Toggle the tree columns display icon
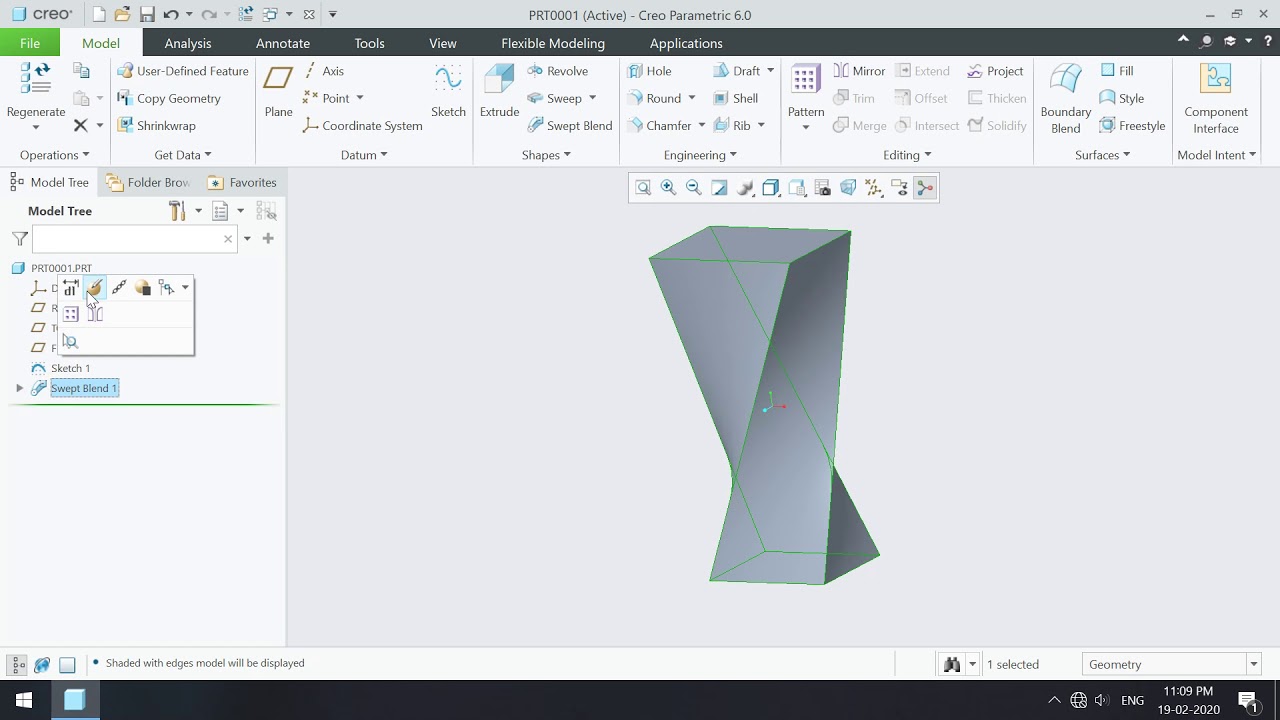The width and height of the screenshot is (1280, 720). click(266, 211)
